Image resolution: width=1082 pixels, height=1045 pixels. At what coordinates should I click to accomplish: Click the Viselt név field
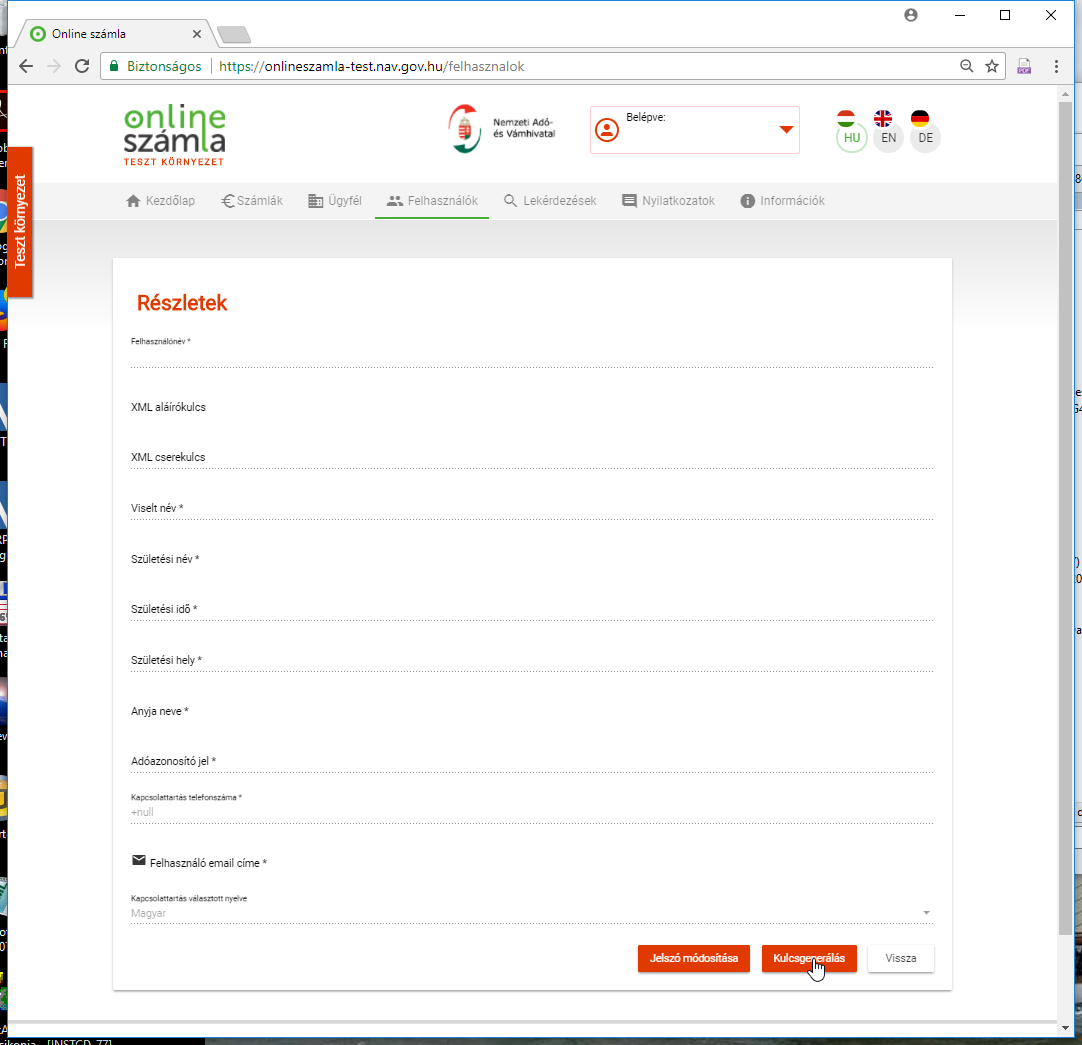pos(531,508)
